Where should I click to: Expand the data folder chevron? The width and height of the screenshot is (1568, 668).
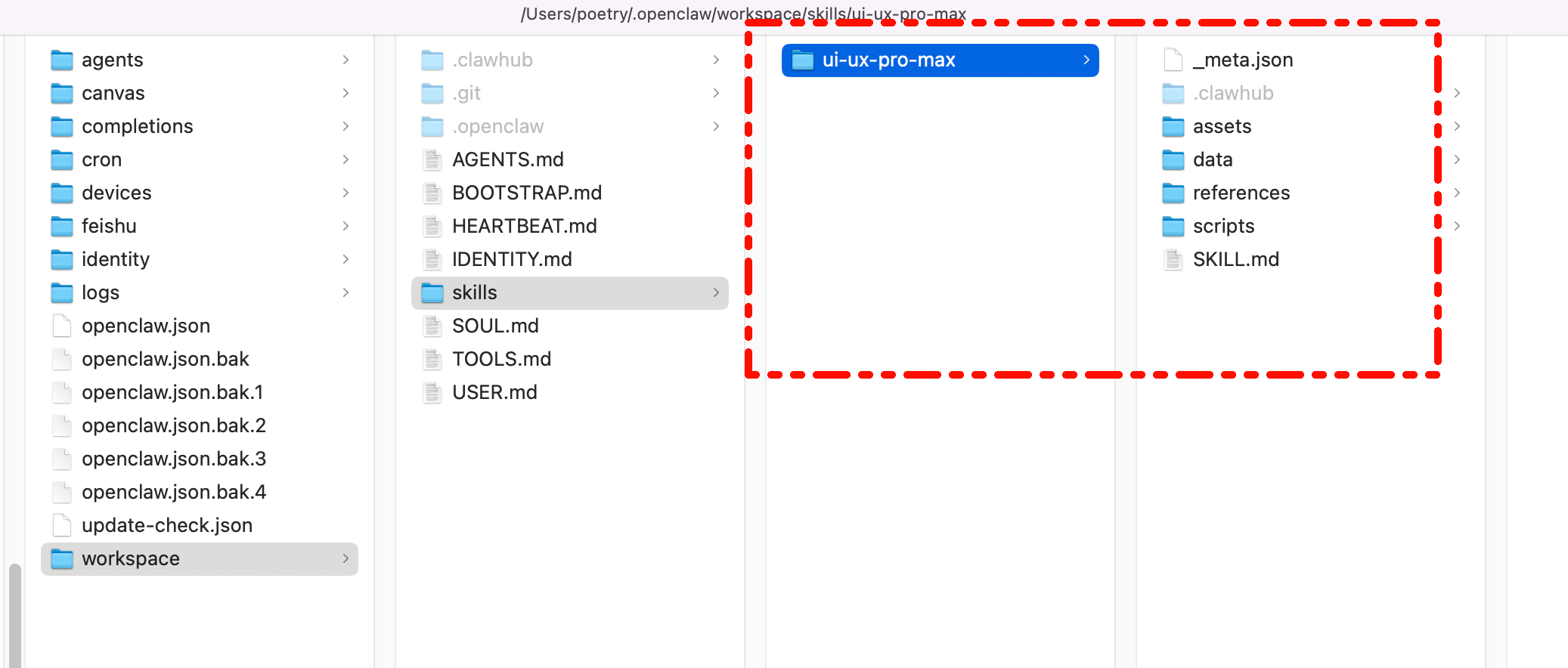1457,159
